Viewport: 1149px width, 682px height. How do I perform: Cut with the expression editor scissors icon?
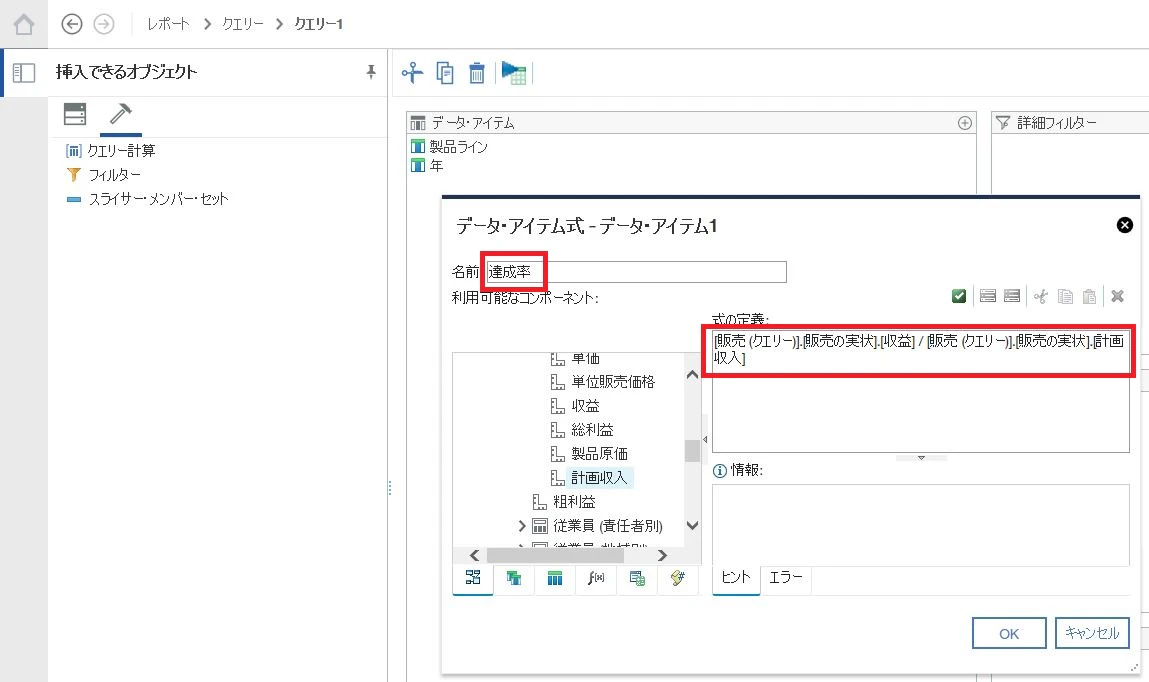point(1041,296)
